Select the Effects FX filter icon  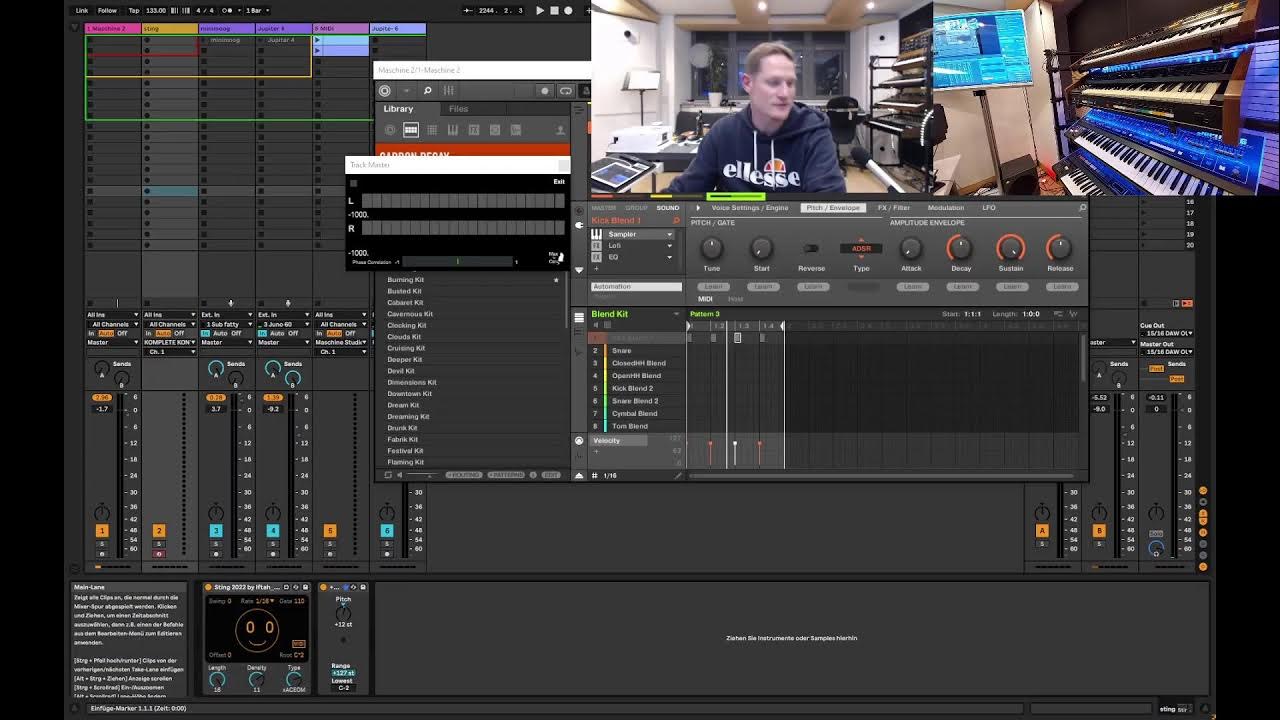[474, 130]
